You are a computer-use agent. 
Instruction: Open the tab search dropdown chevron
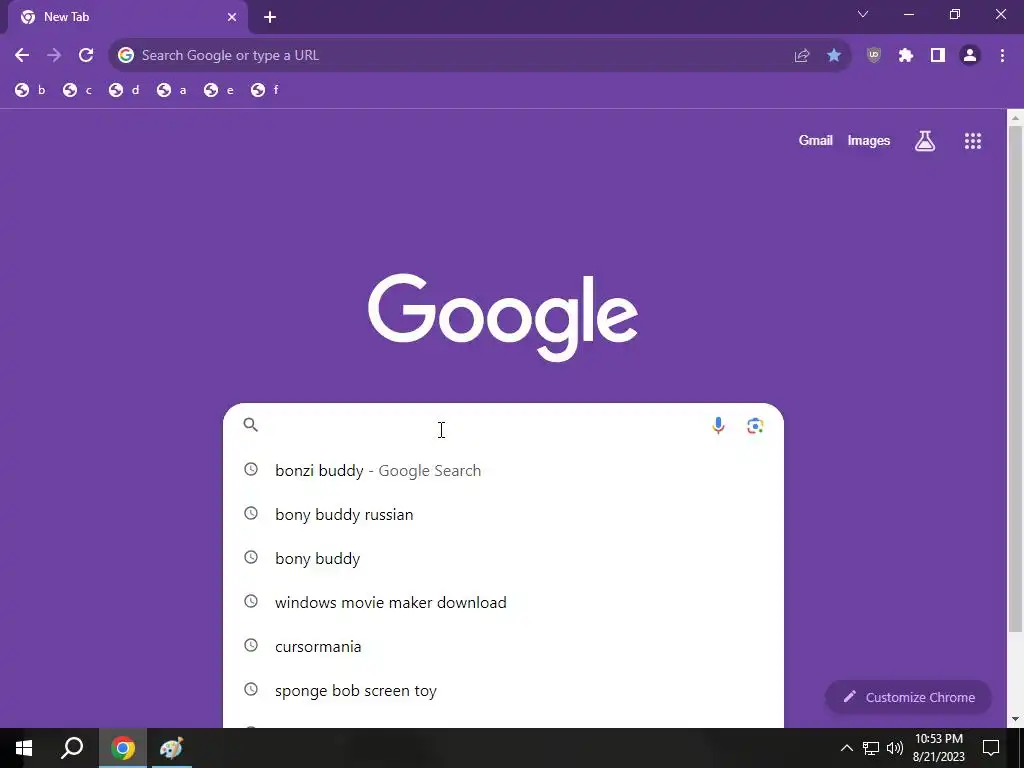pos(863,14)
